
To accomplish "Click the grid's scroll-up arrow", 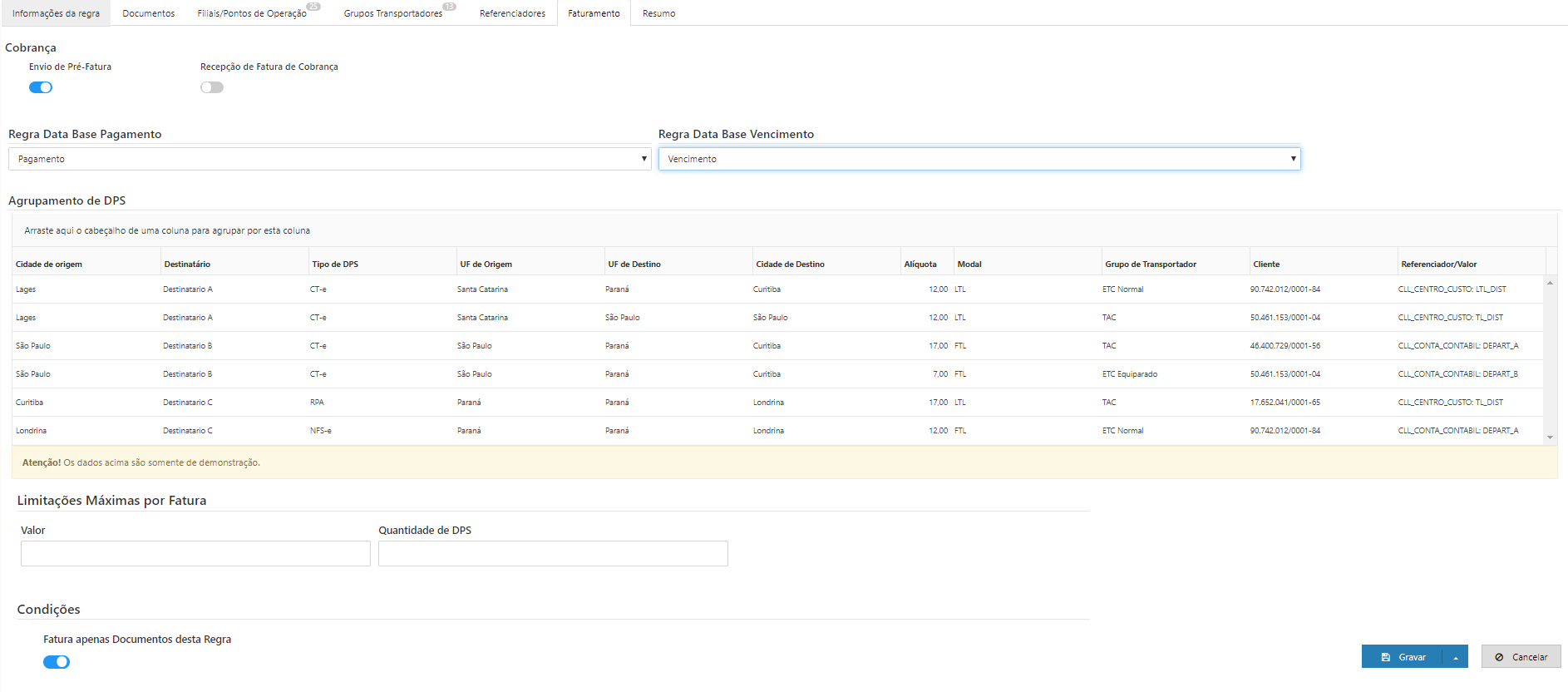I will point(1550,284).
